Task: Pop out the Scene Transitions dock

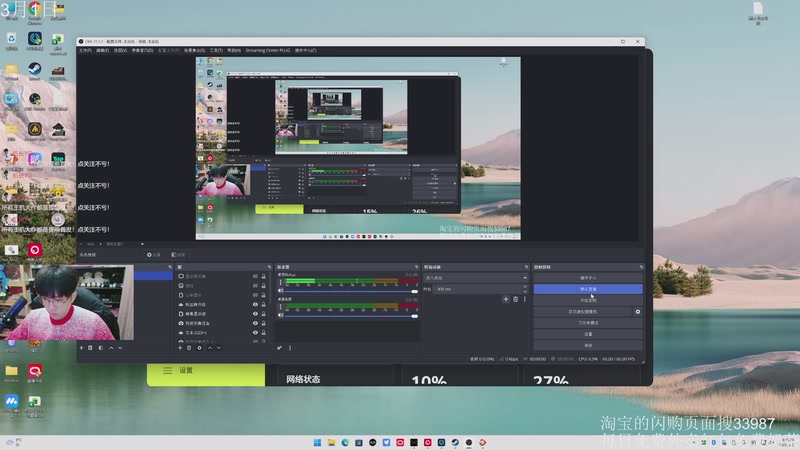Action: (526, 267)
